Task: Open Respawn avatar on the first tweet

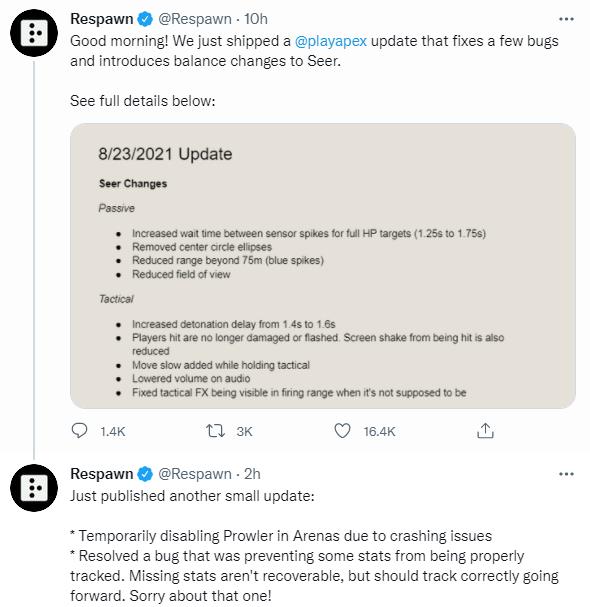Action: point(34,33)
